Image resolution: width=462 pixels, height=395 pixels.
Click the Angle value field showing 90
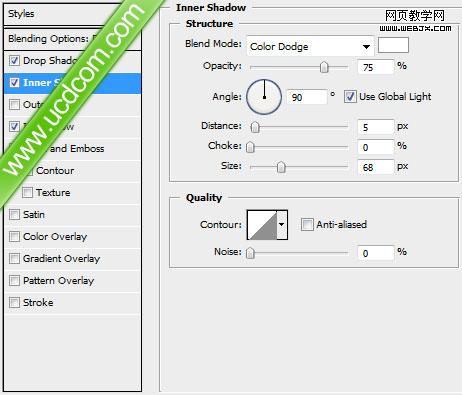[x=307, y=97]
